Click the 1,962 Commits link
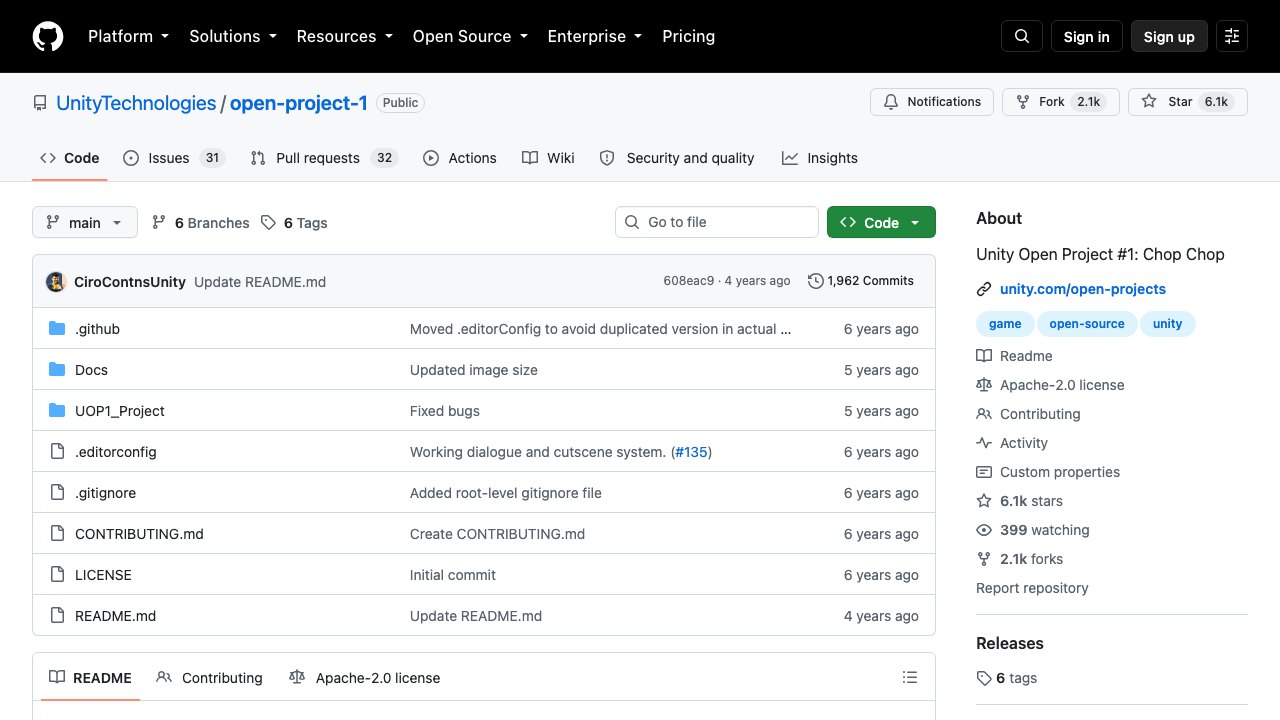 tap(861, 281)
